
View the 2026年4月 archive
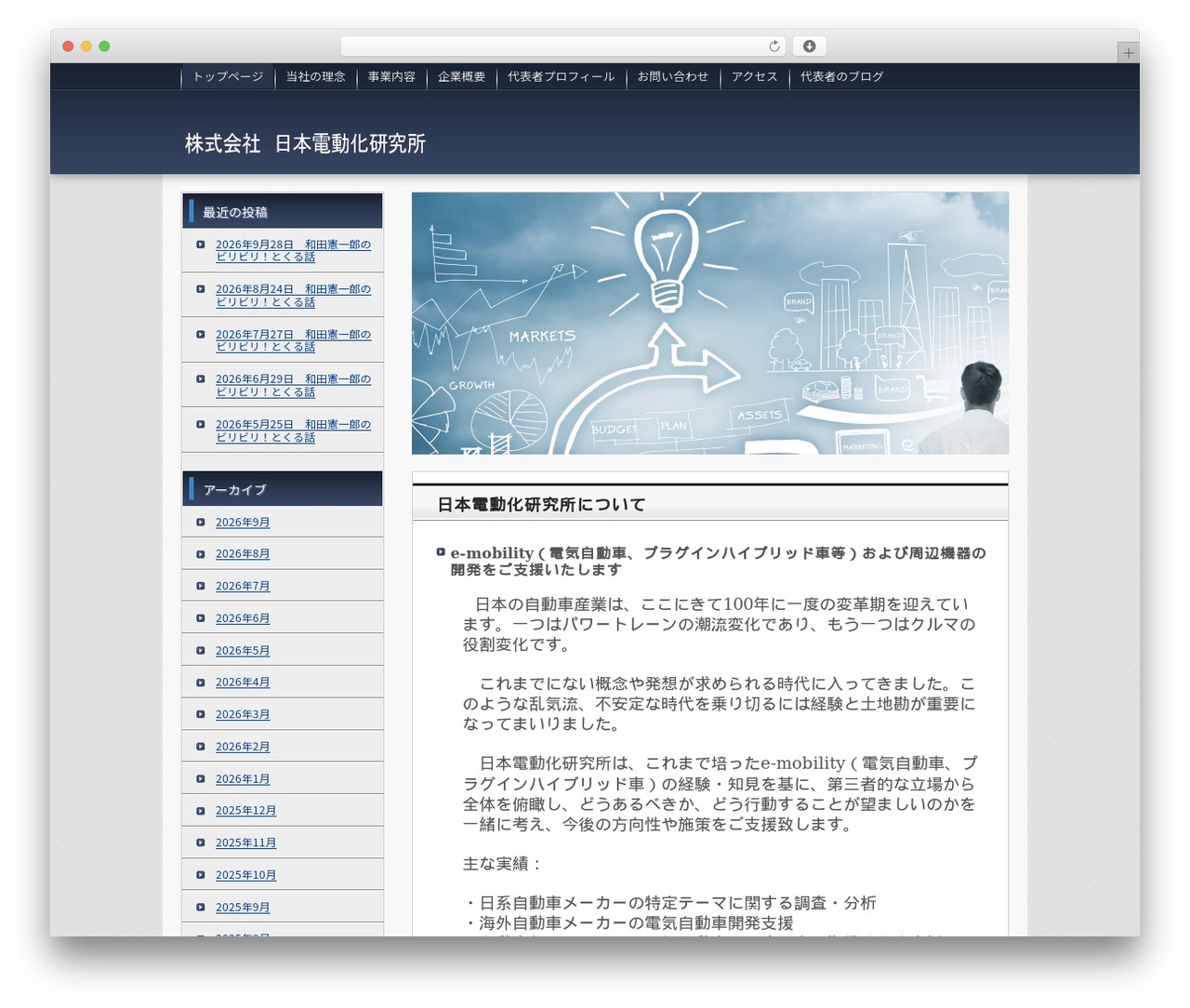click(x=243, y=683)
